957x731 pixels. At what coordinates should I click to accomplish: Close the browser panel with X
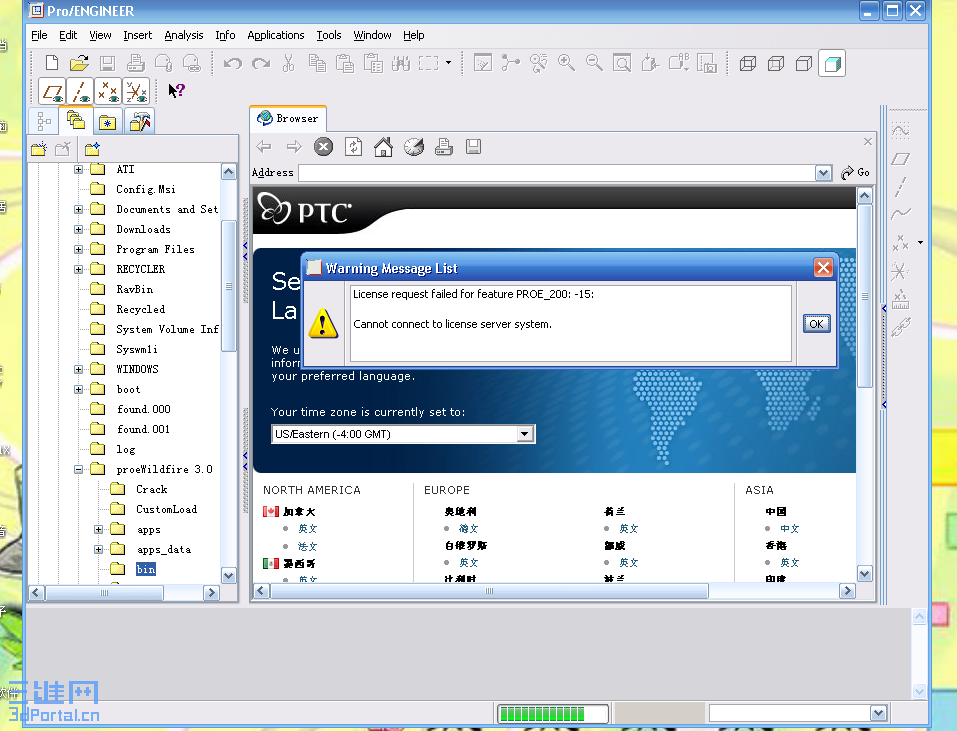point(868,142)
